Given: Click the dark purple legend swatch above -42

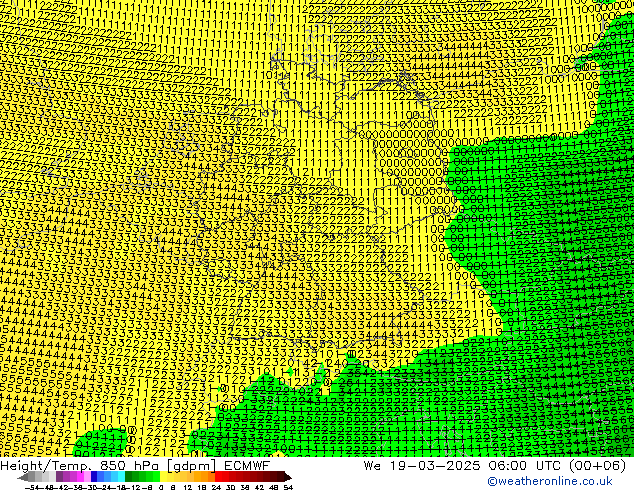Looking at the screenshot, I should click(59, 477).
